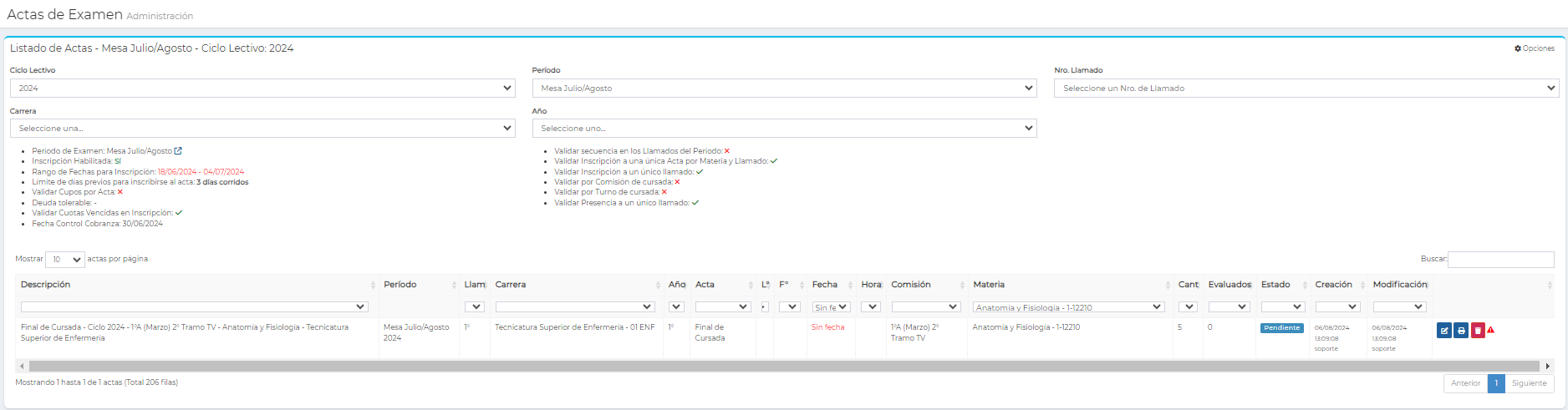Click the horizontal scrollbar right arrow
The height and width of the screenshot is (410, 1568).
[x=1548, y=366]
